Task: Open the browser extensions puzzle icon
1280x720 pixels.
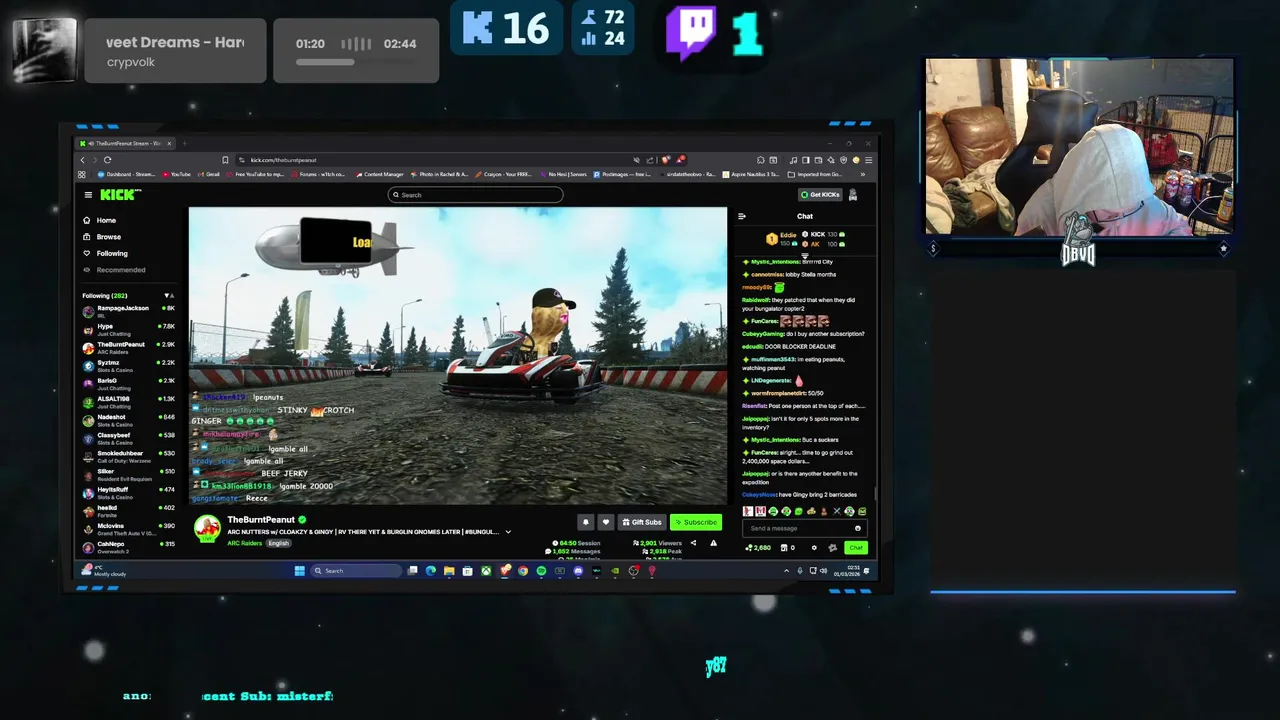Action: coord(760,160)
